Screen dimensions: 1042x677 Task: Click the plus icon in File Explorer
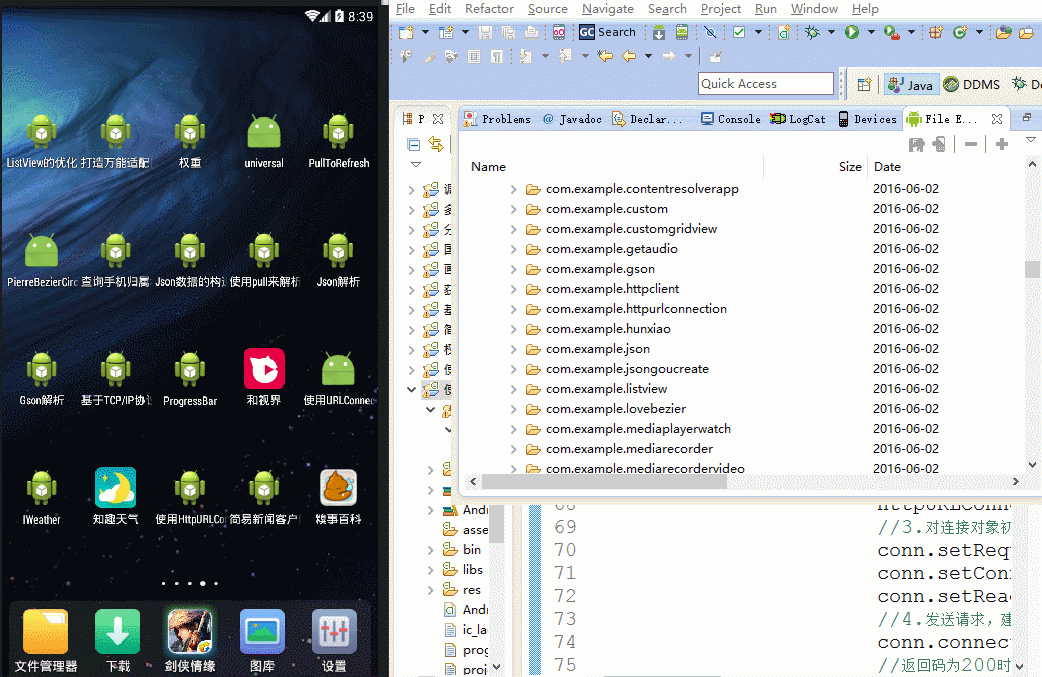coord(1001,144)
